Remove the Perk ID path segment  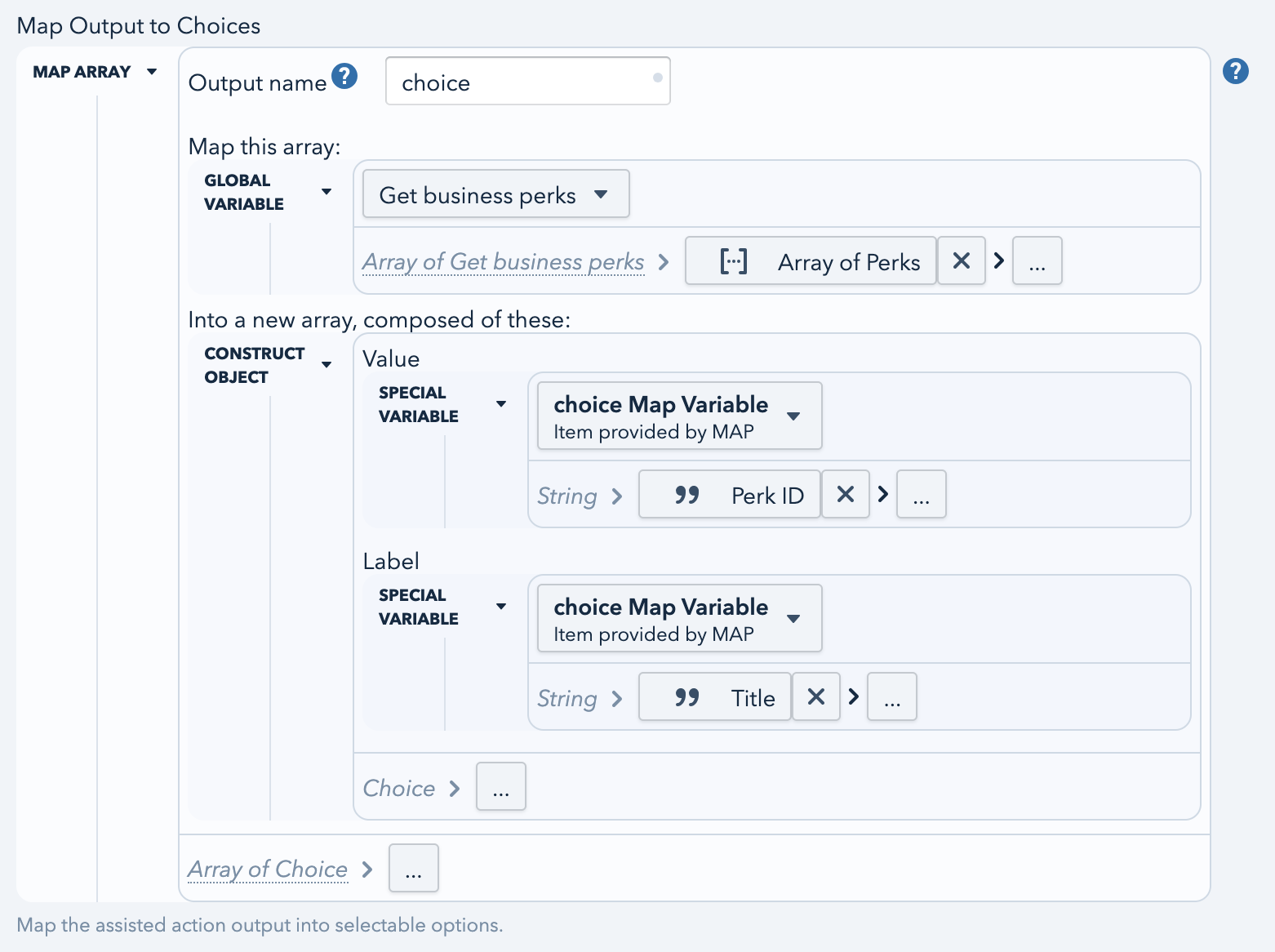click(x=845, y=495)
